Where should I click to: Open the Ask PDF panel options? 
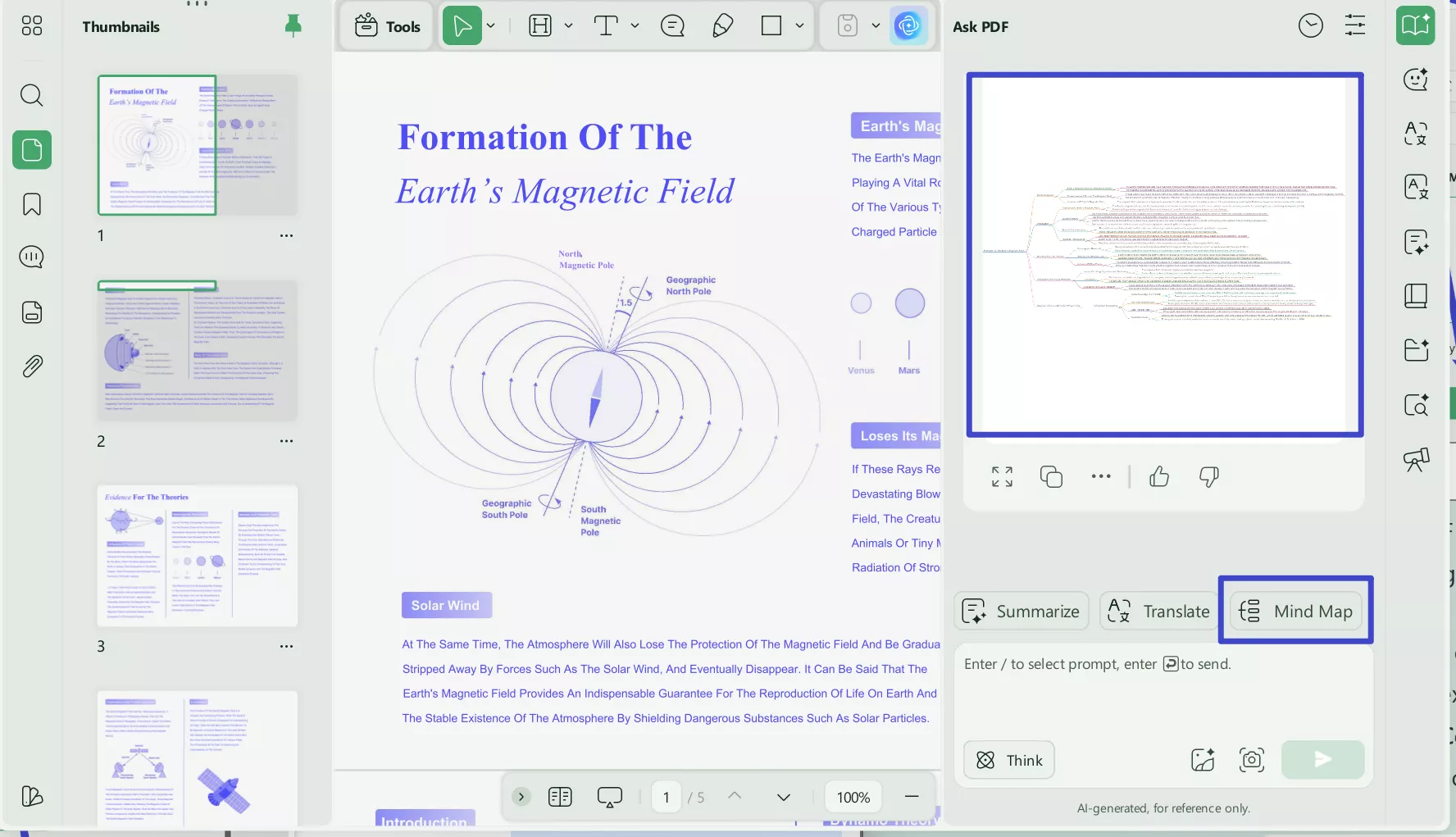1354,25
